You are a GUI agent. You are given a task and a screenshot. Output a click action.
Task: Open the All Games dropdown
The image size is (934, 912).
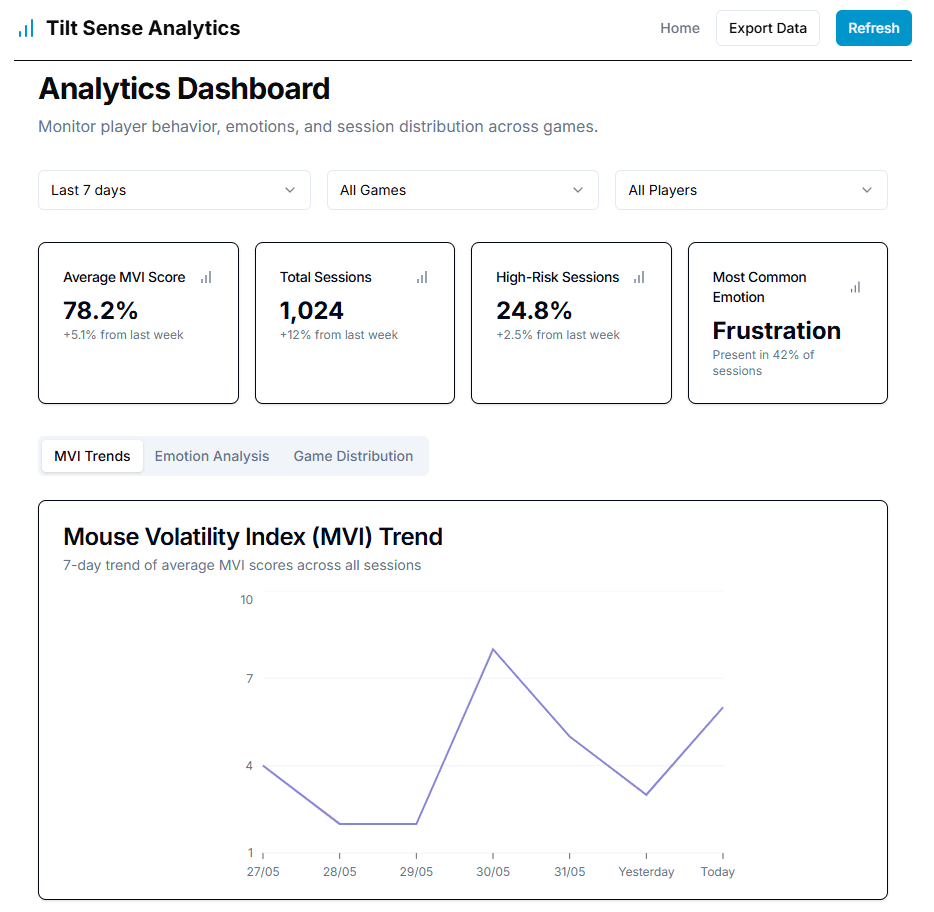[x=462, y=190]
